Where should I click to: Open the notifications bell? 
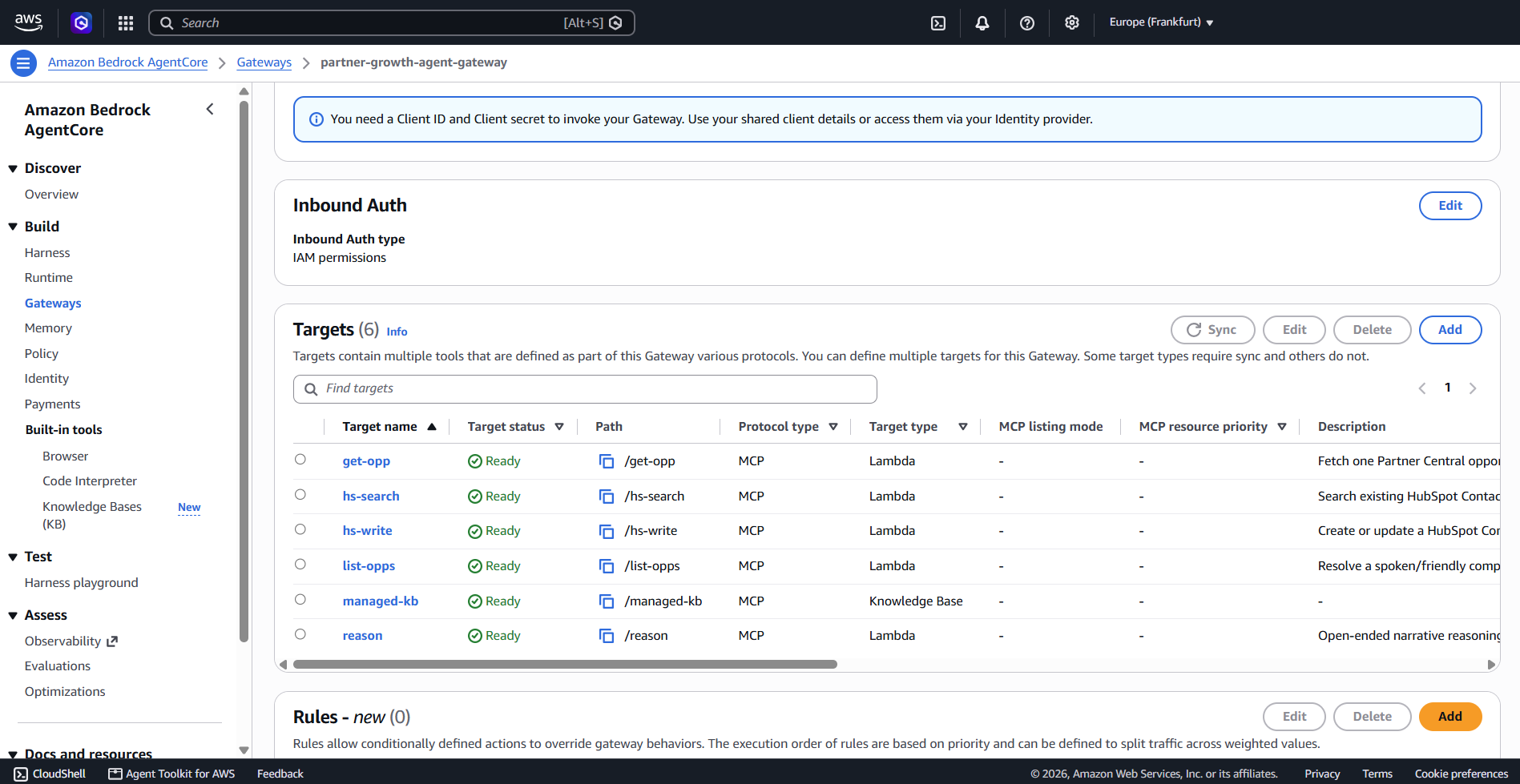tap(982, 23)
